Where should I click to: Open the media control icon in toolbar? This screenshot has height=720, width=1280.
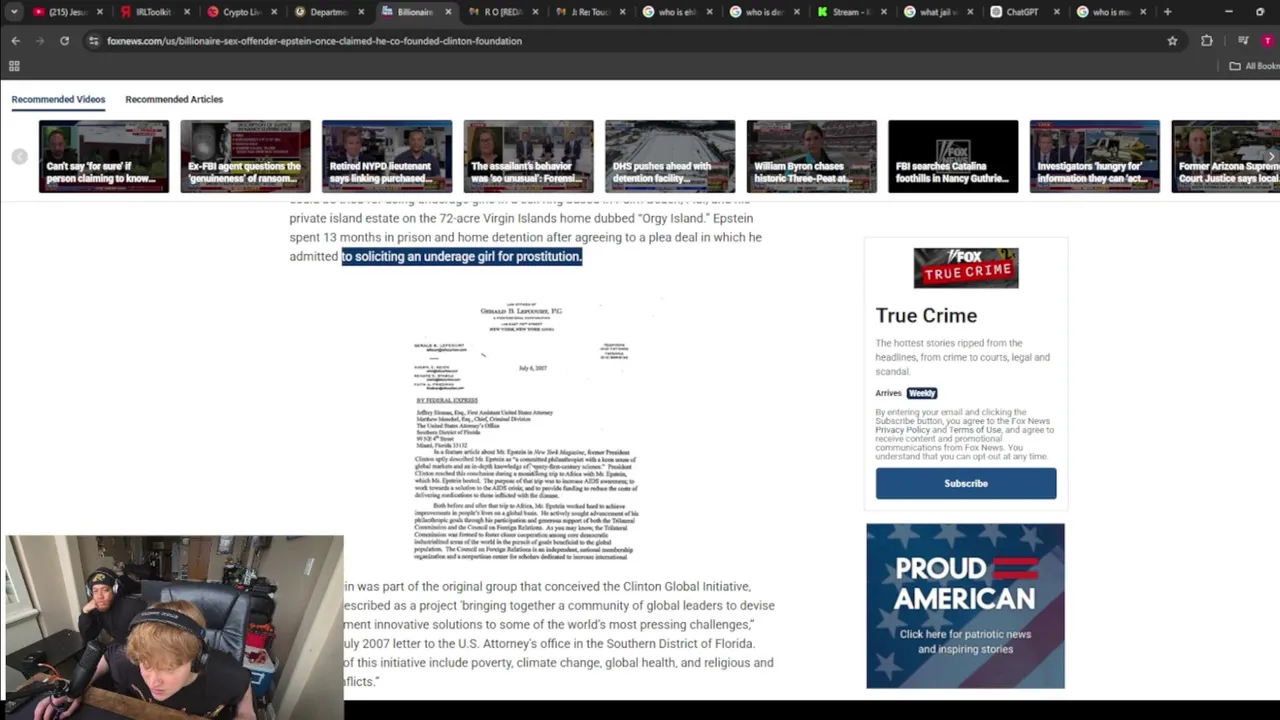pos(1243,41)
